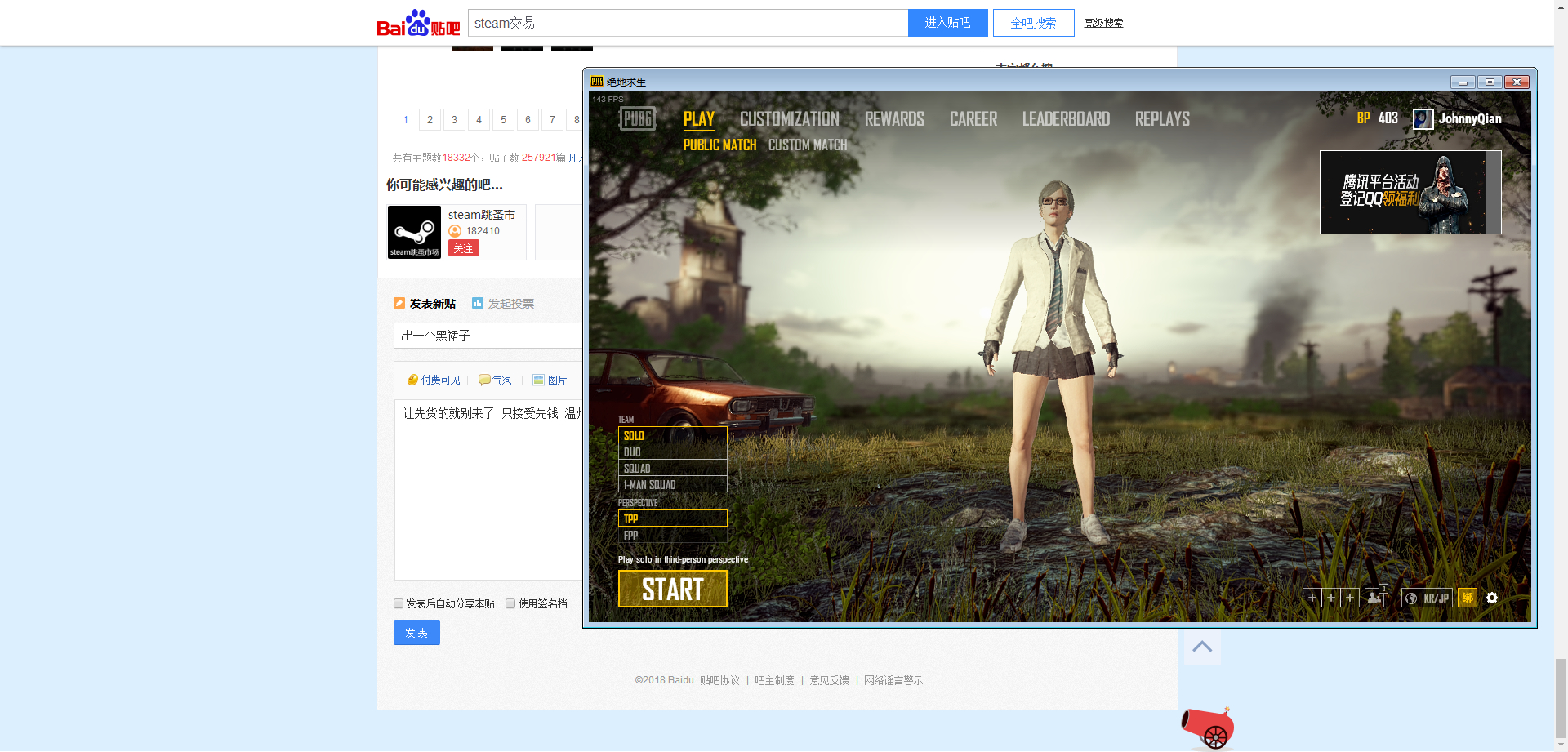The image size is (1568, 752).
Task: Open LEADERBOARD tab
Action: [1066, 119]
